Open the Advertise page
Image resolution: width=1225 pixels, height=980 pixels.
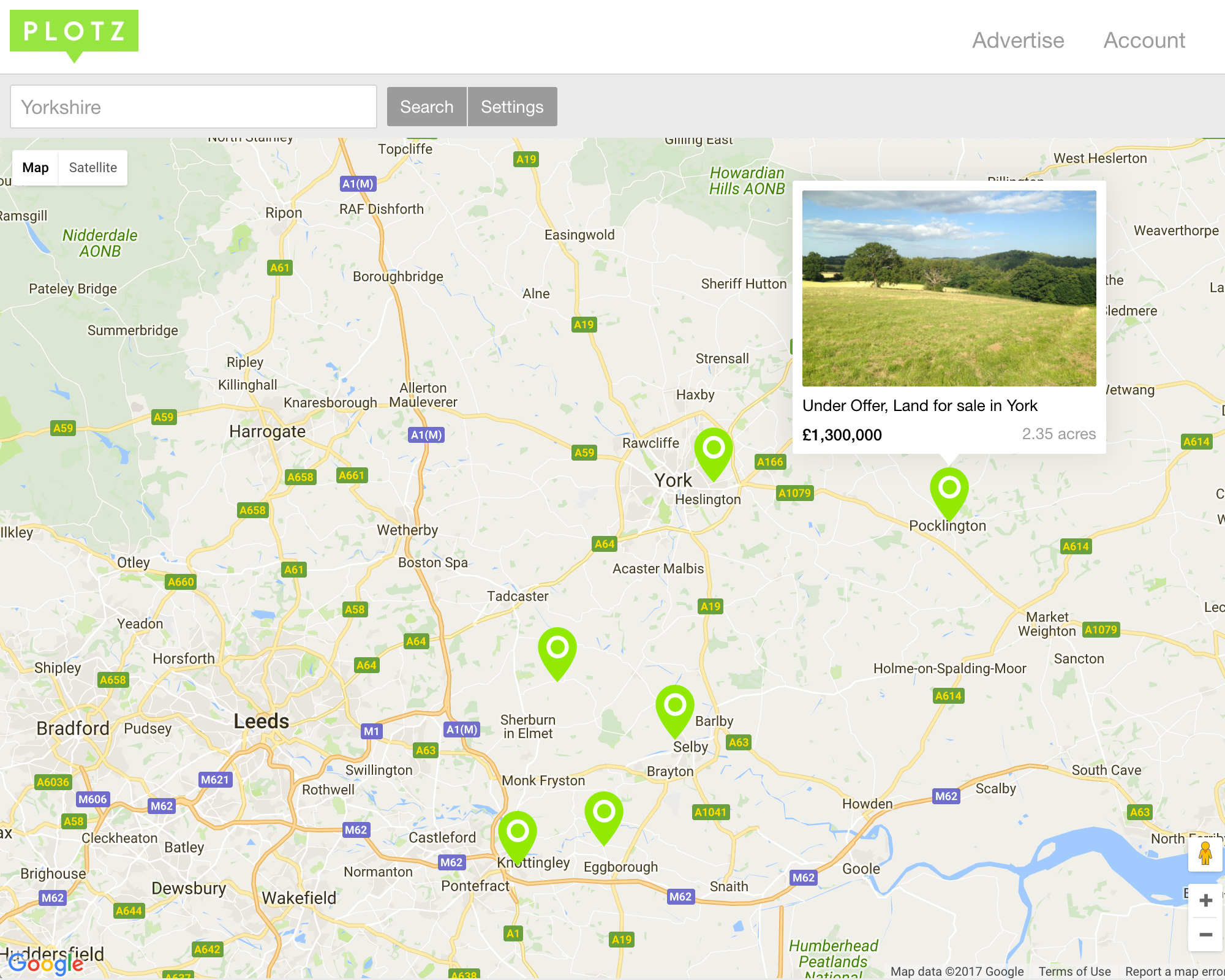(1018, 40)
